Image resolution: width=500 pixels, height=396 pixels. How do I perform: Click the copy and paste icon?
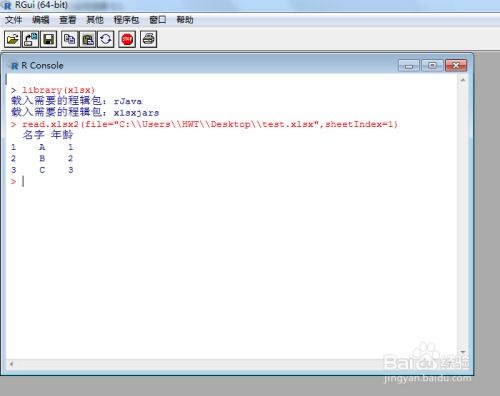pyautogui.click(x=106, y=39)
